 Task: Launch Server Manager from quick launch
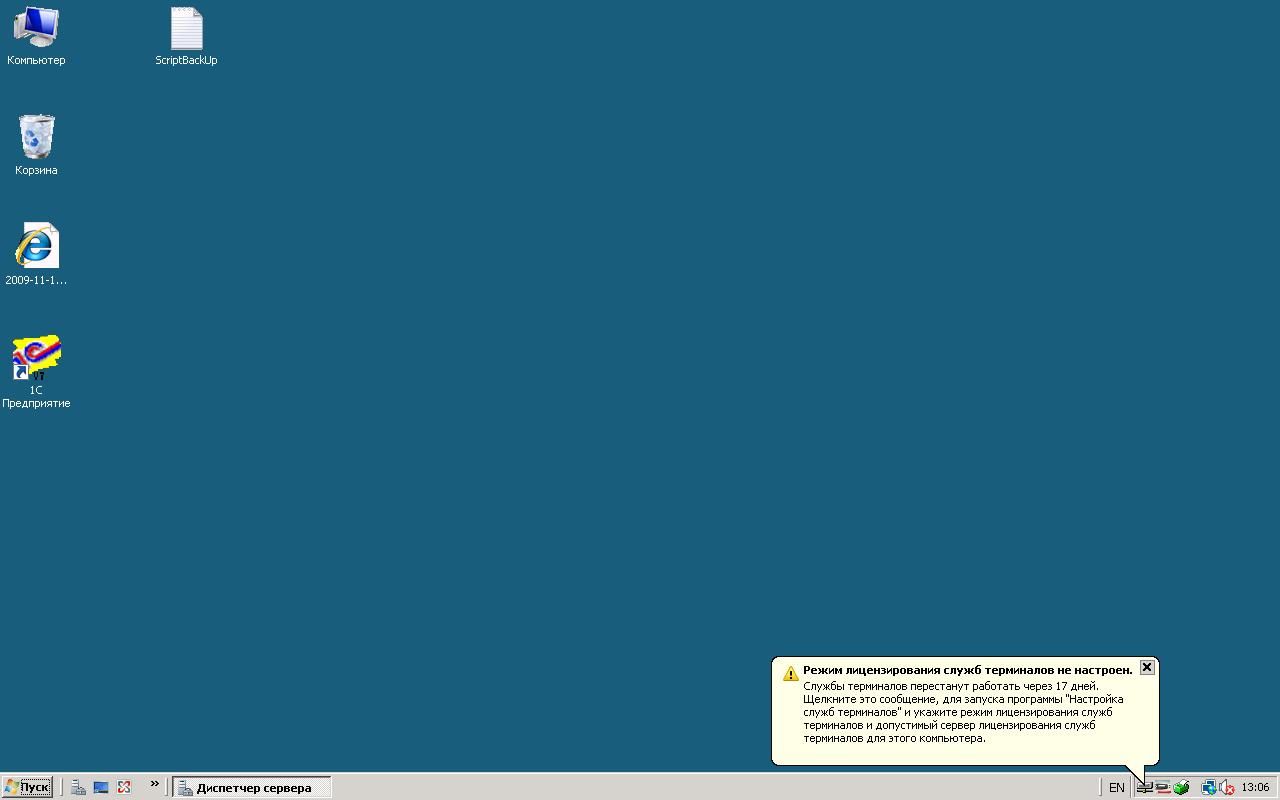tap(78, 788)
